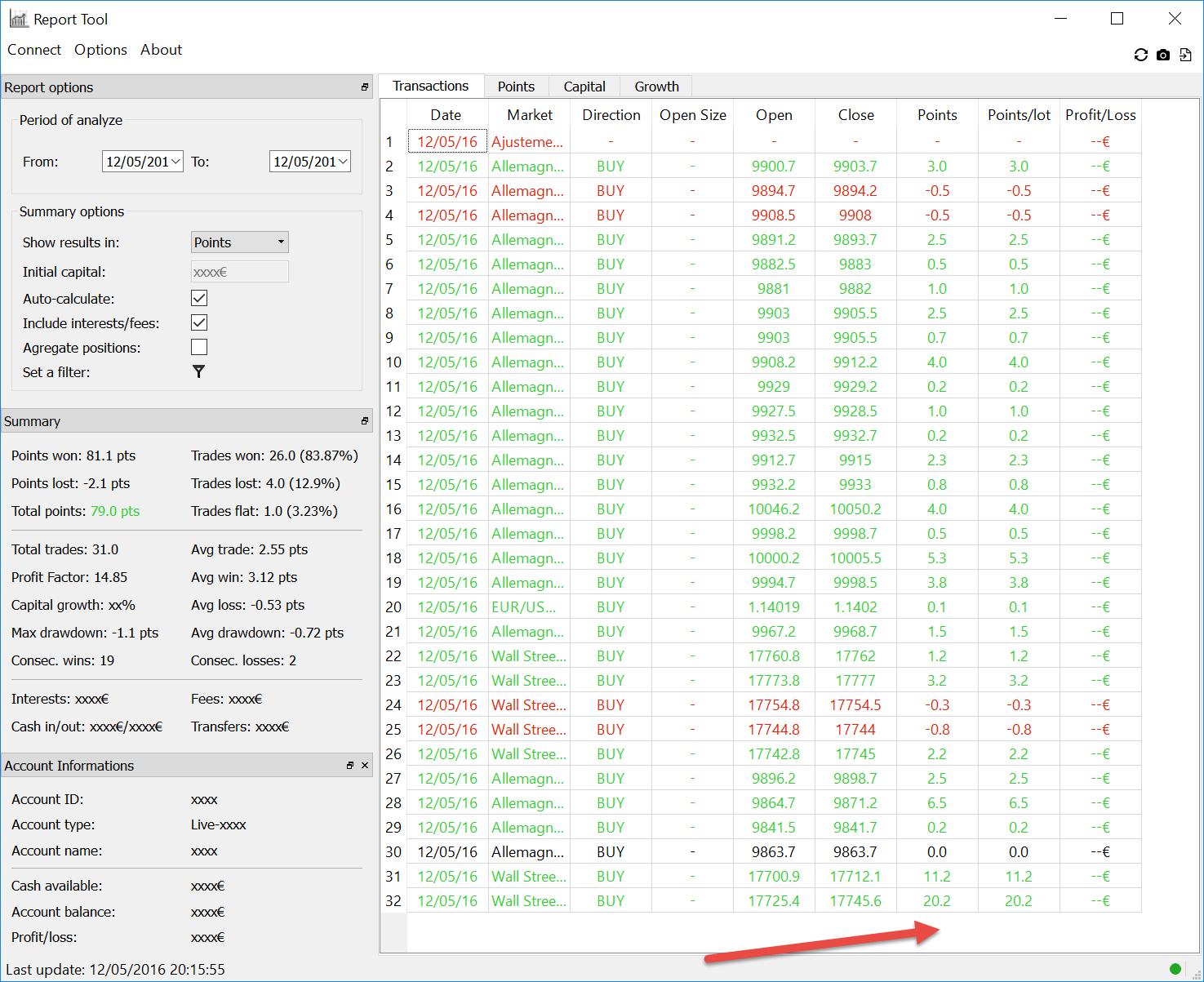Viewport: 1204px width, 982px height.
Task: Open the Options menu
Action: click(100, 50)
